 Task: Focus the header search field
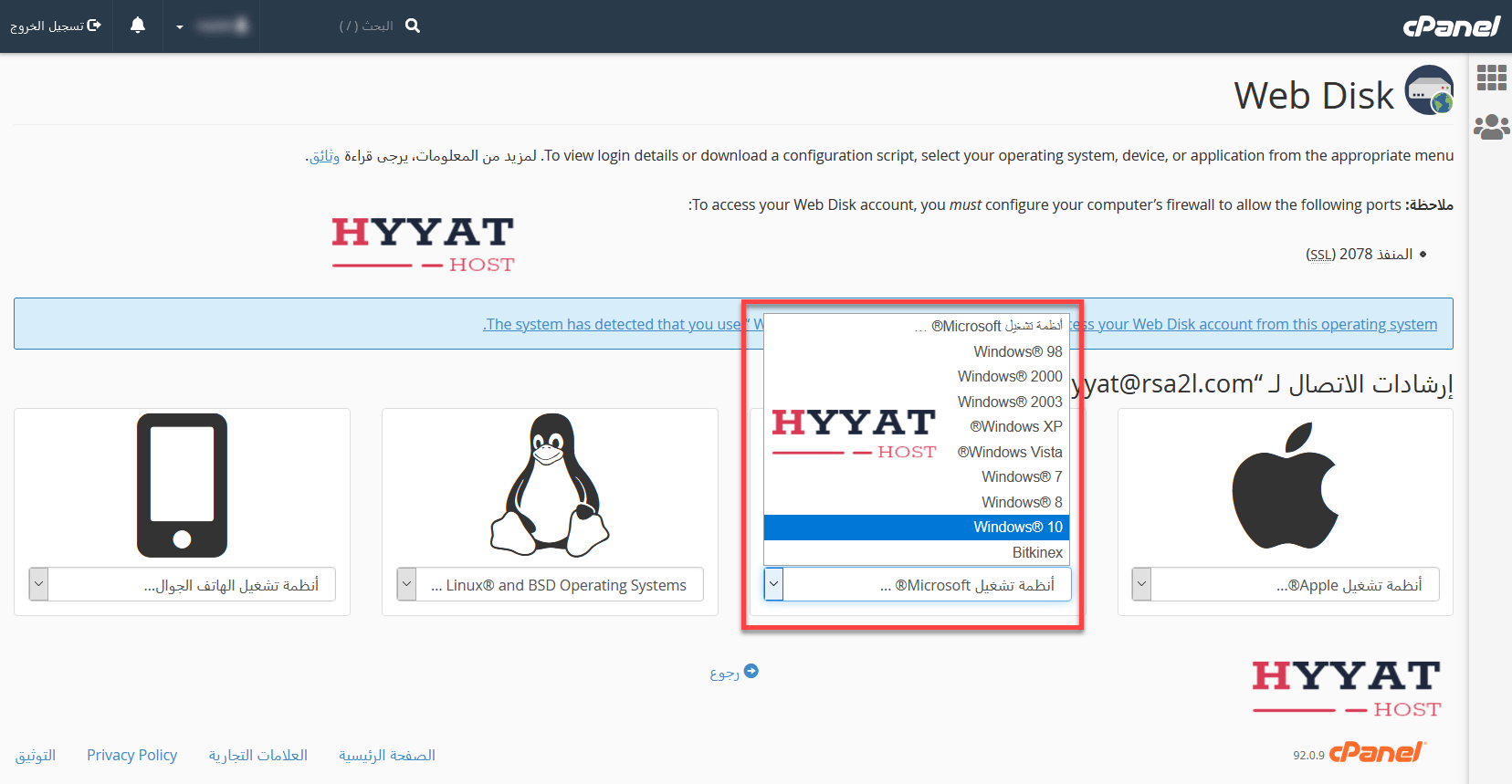click(x=365, y=26)
